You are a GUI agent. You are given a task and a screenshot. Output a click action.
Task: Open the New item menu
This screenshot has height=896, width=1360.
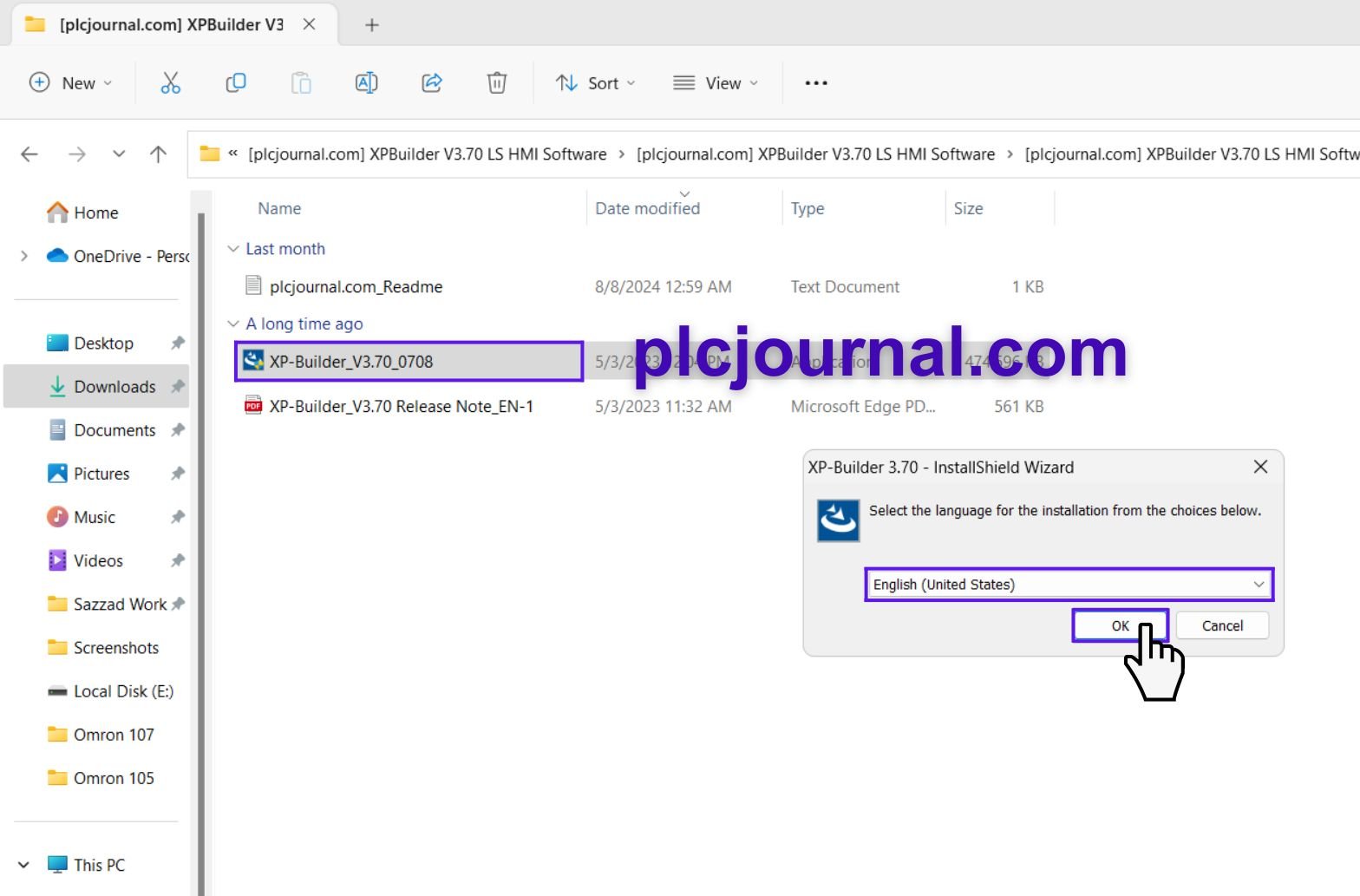(x=71, y=83)
